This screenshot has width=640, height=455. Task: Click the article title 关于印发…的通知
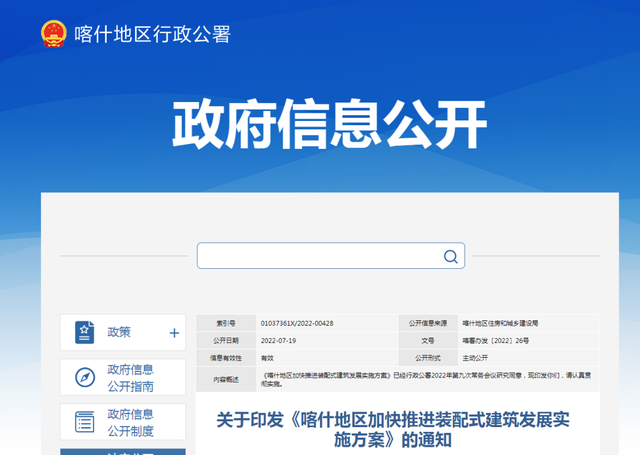point(393,430)
